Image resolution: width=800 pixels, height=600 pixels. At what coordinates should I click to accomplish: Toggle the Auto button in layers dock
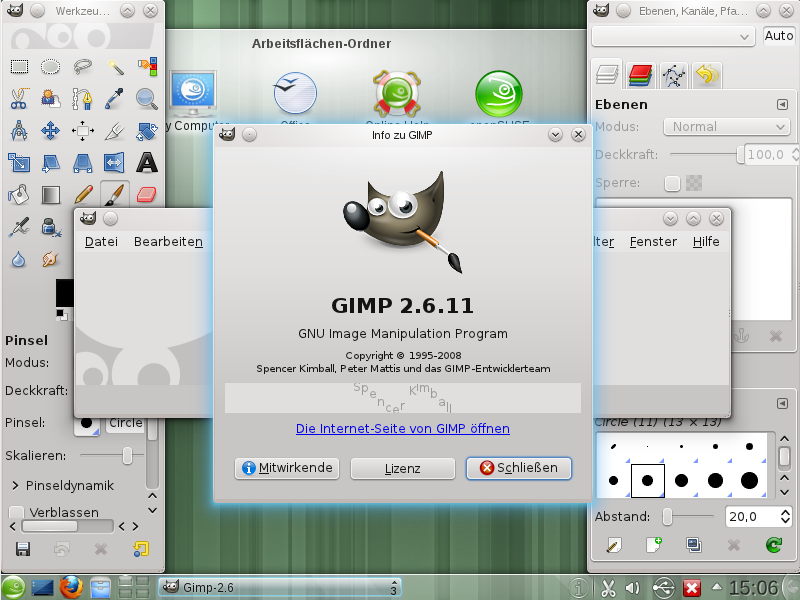click(779, 36)
